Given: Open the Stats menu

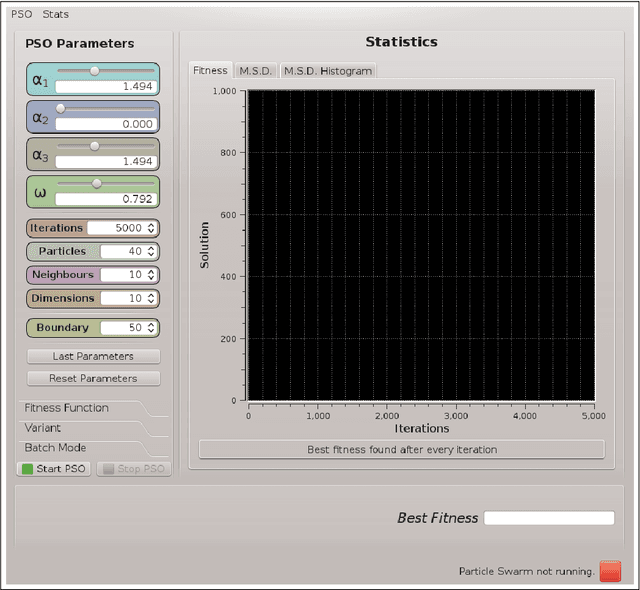Looking at the screenshot, I should [56, 14].
